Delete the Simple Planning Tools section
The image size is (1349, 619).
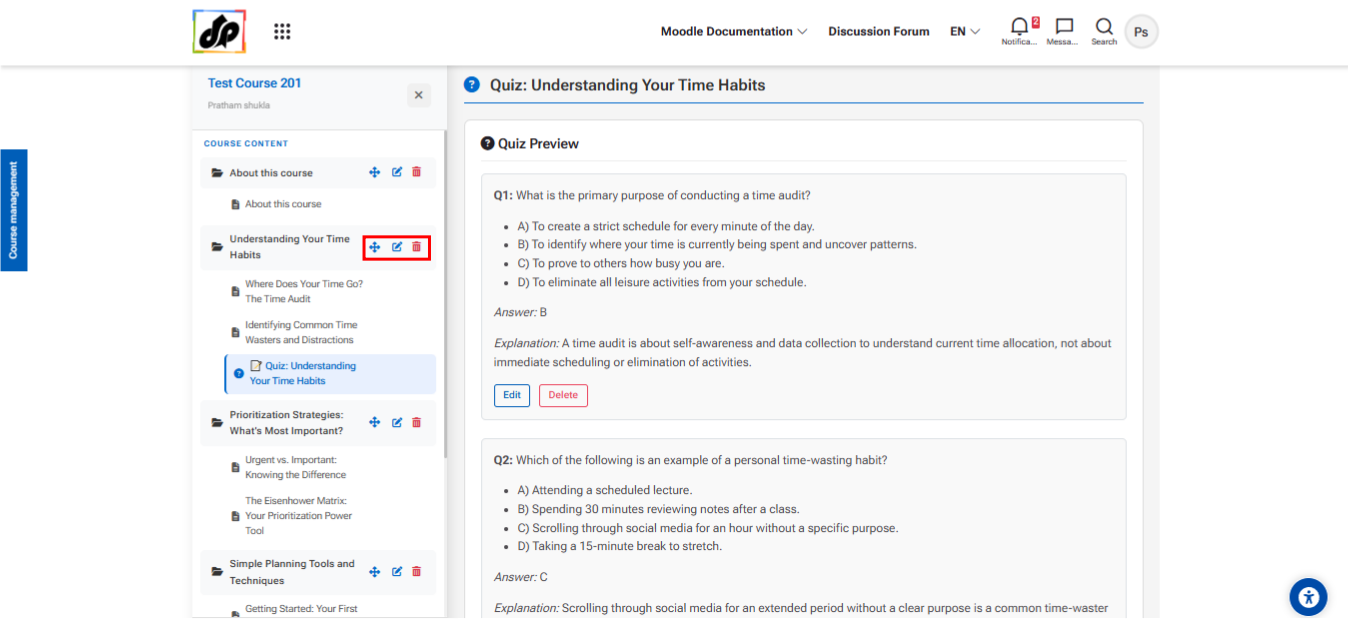[417, 572]
